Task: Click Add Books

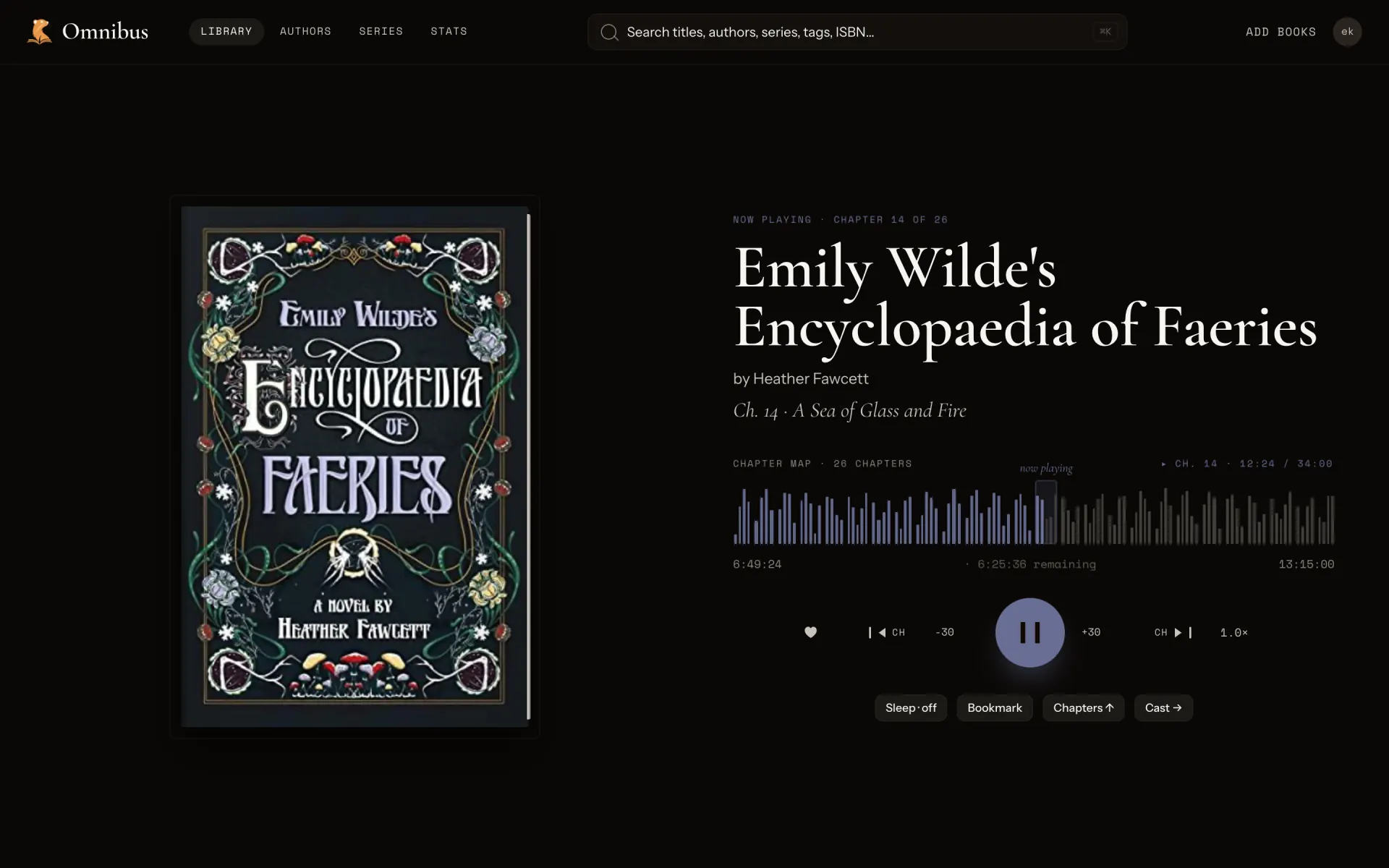Action: coord(1280,32)
